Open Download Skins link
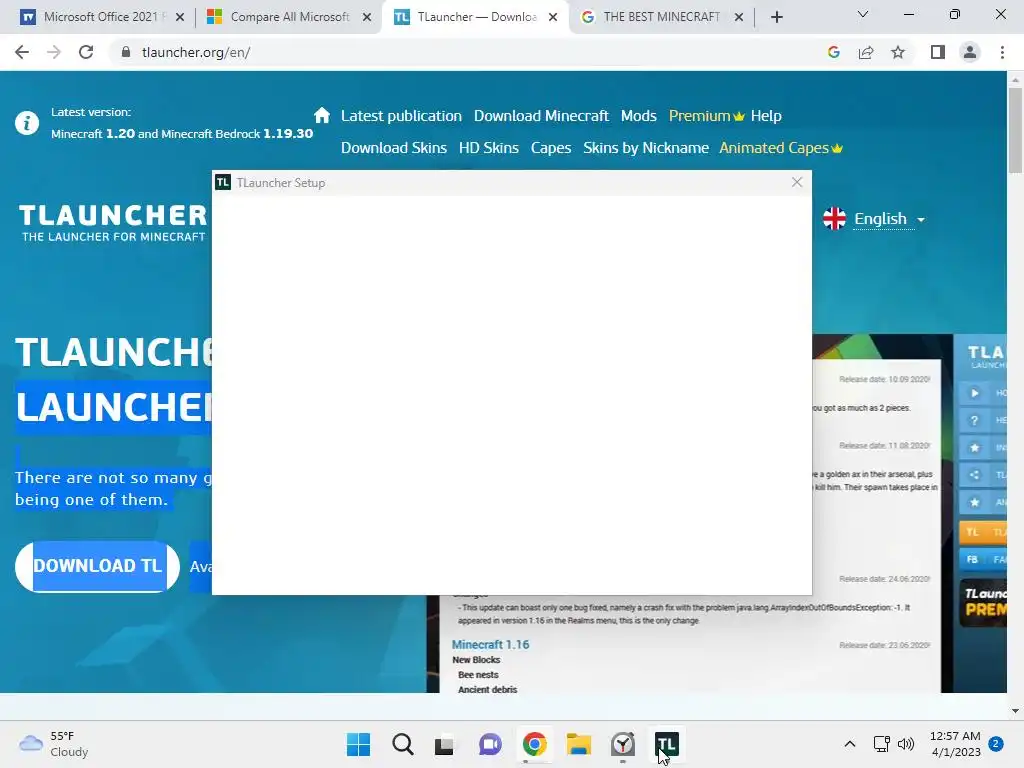This screenshot has width=1024, height=768. 394,148
